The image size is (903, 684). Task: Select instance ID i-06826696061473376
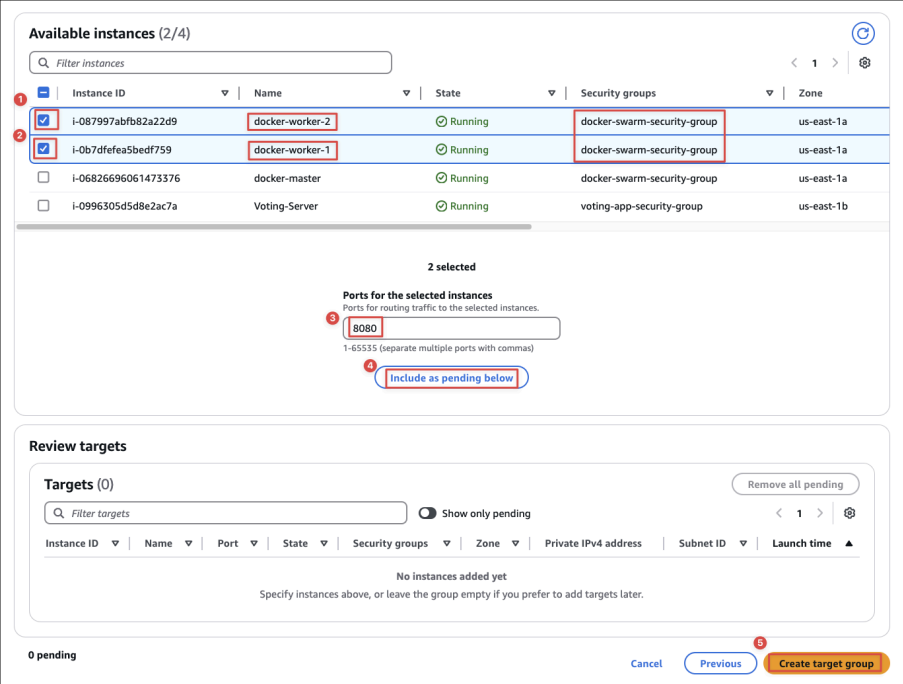tap(126, 178)
